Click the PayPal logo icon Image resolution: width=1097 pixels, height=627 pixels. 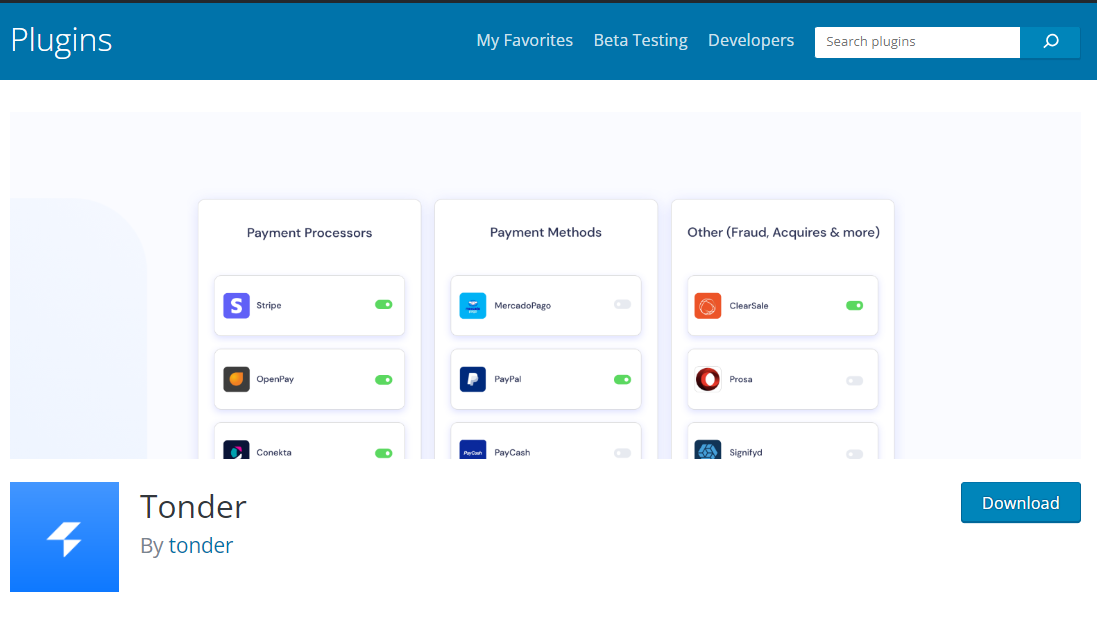(473, 379)
